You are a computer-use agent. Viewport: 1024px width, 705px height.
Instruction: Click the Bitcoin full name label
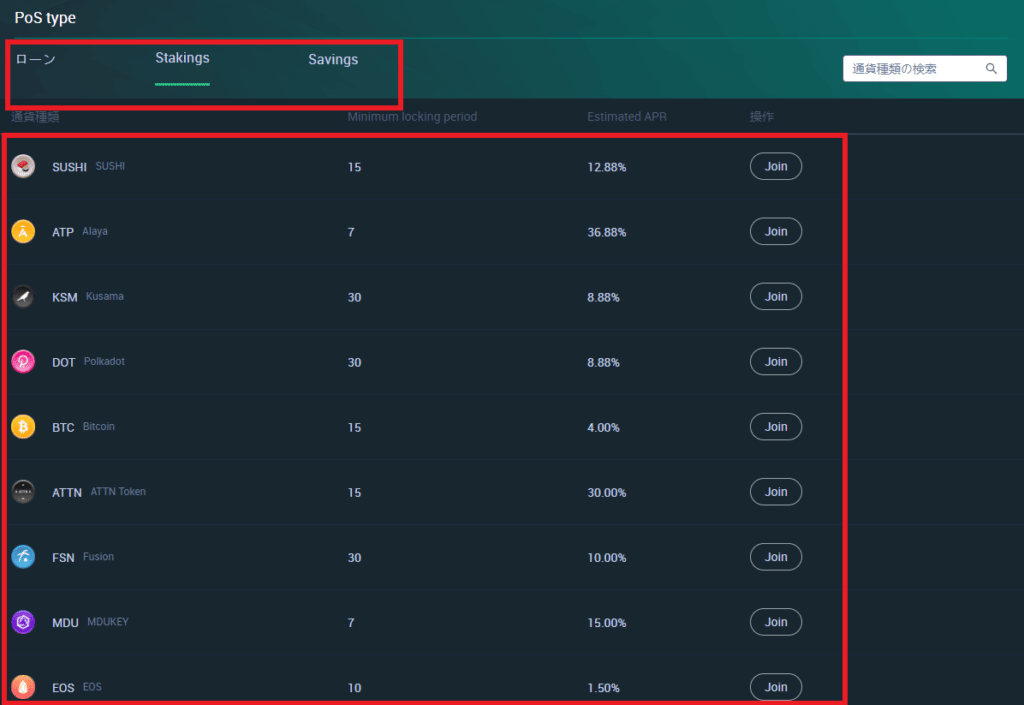coord(99,426)
